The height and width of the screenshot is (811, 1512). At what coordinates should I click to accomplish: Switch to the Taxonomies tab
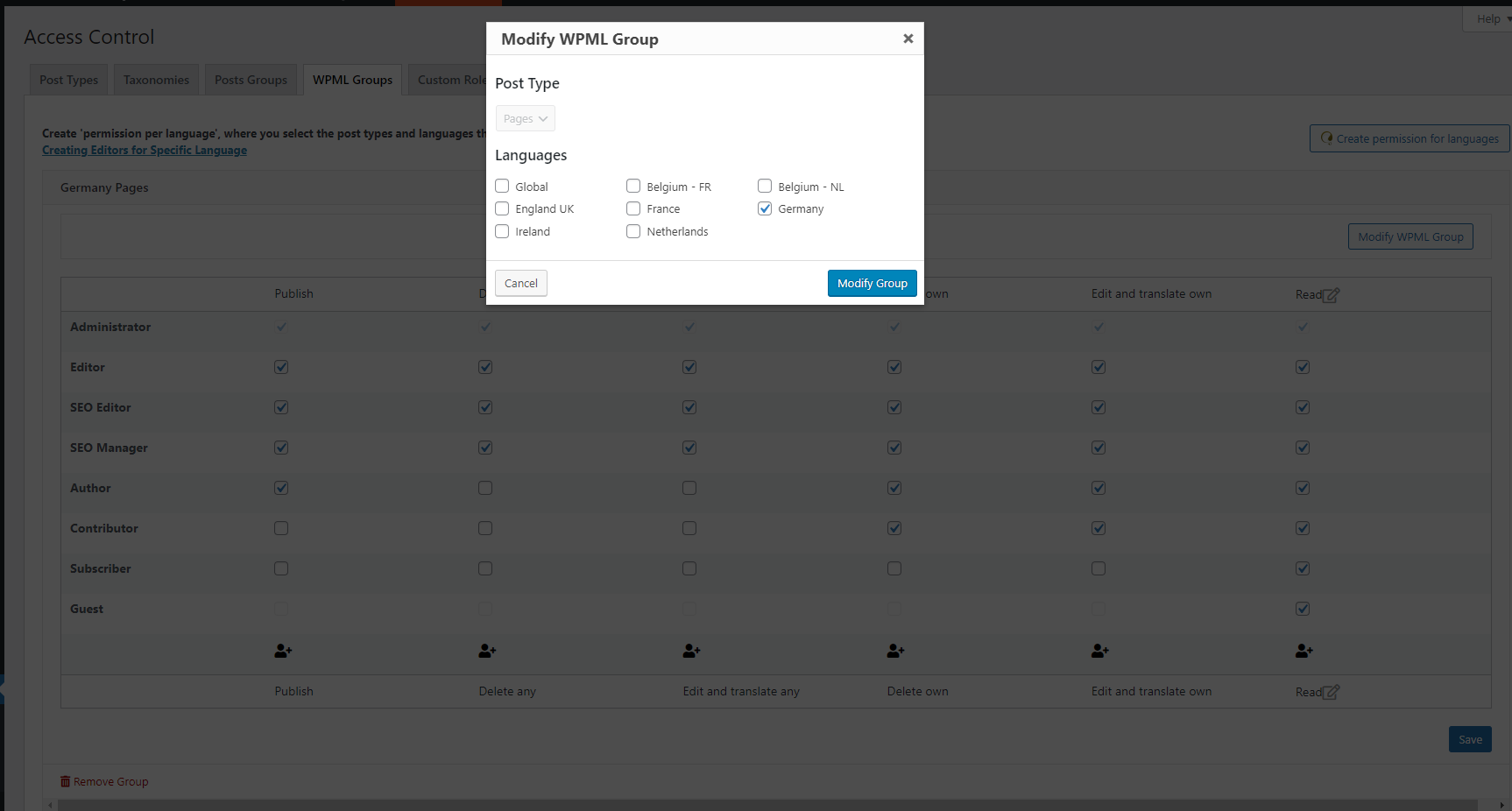point(156,80)
